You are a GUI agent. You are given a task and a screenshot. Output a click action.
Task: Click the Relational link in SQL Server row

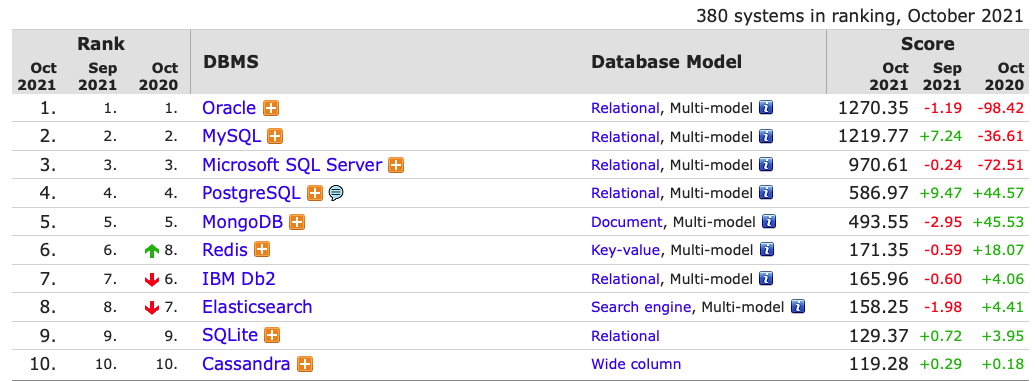click(625, 165)
